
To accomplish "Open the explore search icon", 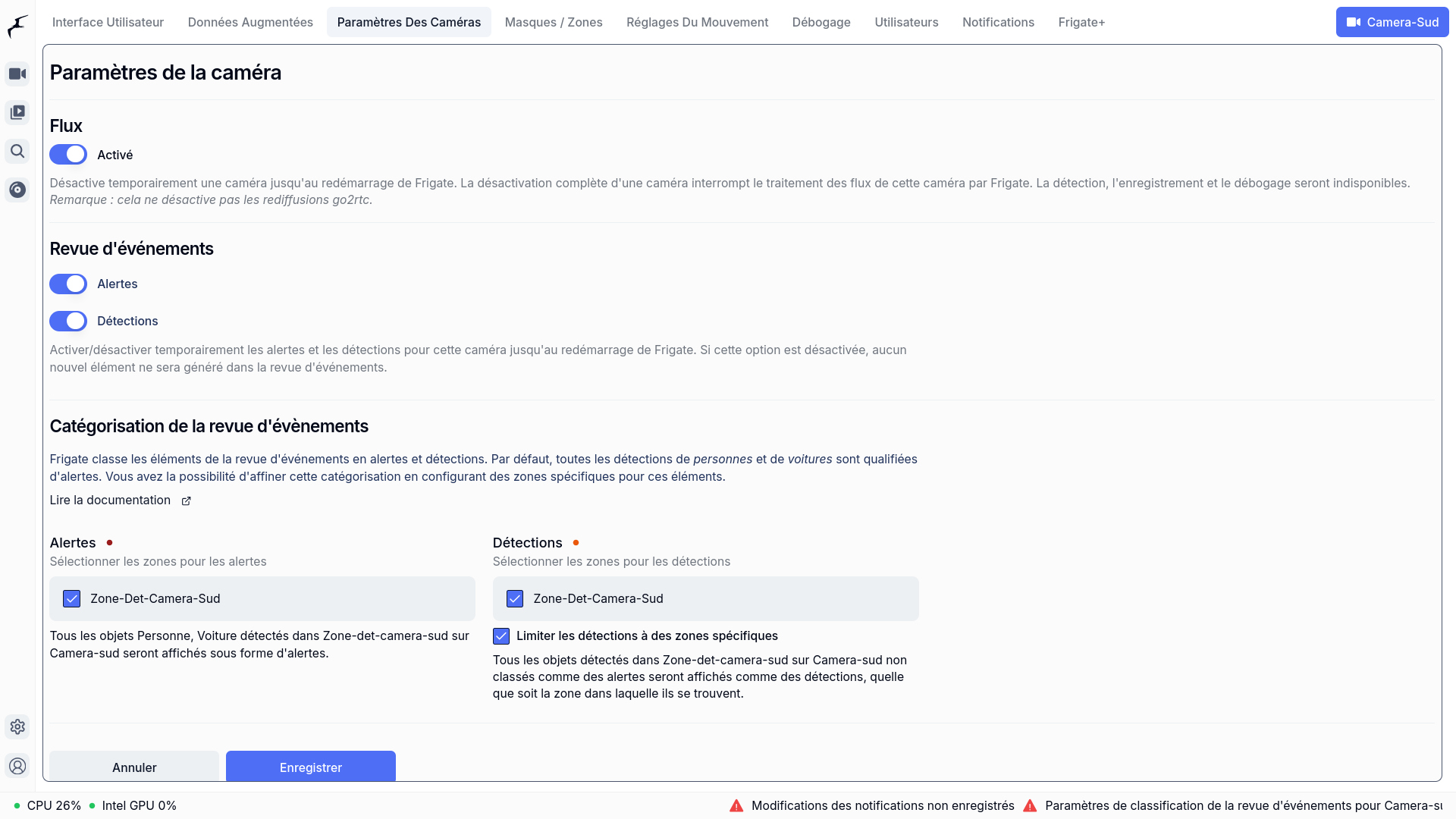I will click(x=17, y=151).
